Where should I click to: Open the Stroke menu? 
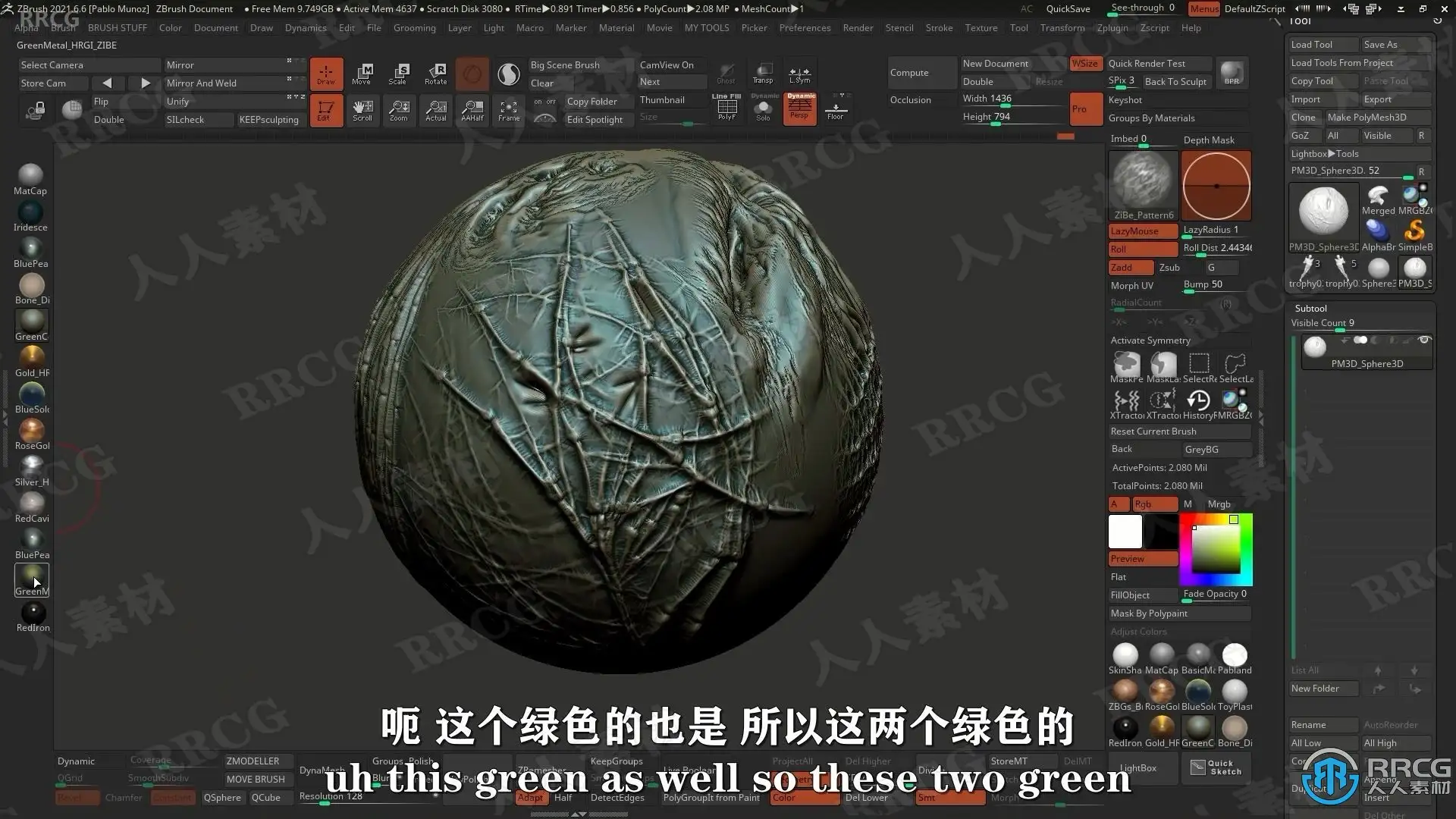940,28
